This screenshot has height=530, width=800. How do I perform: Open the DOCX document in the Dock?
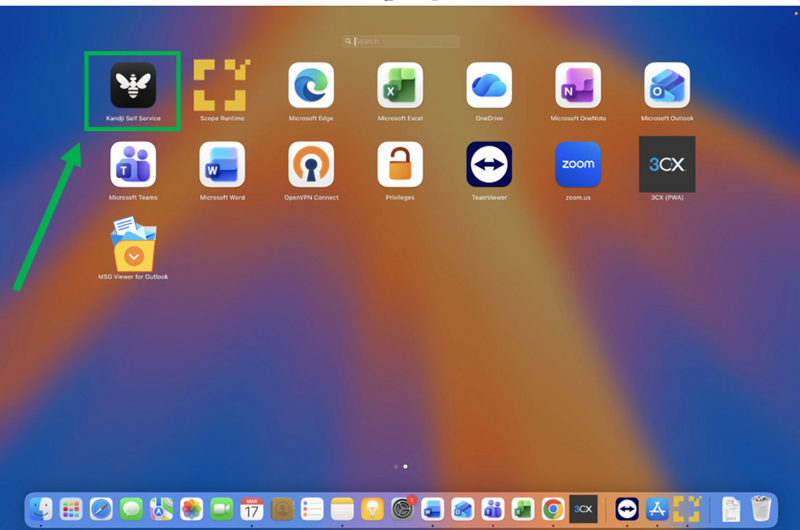(x=731, y=509)
